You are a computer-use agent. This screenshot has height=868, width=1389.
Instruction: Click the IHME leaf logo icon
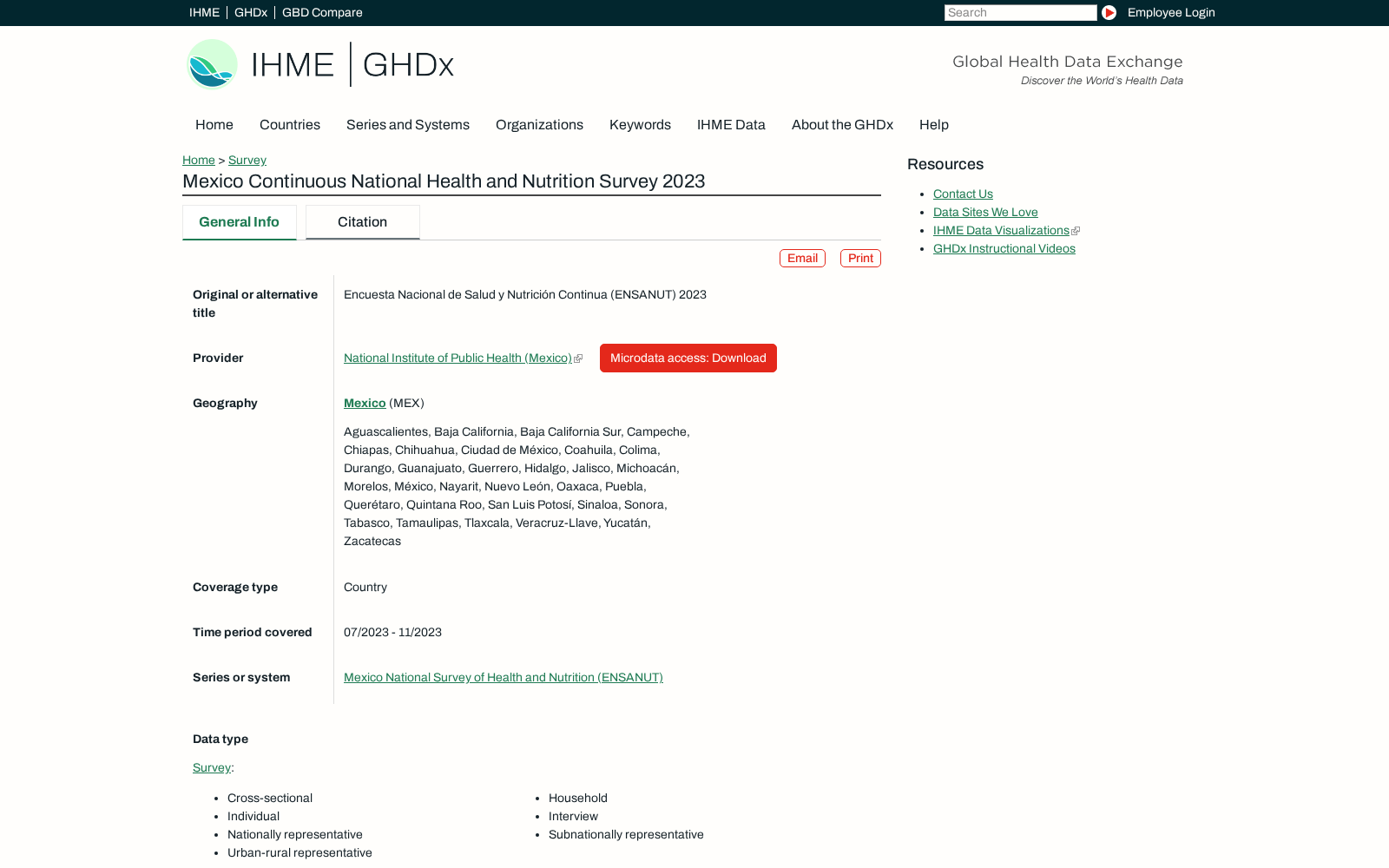pyautogui.click(x=213, y=64)
